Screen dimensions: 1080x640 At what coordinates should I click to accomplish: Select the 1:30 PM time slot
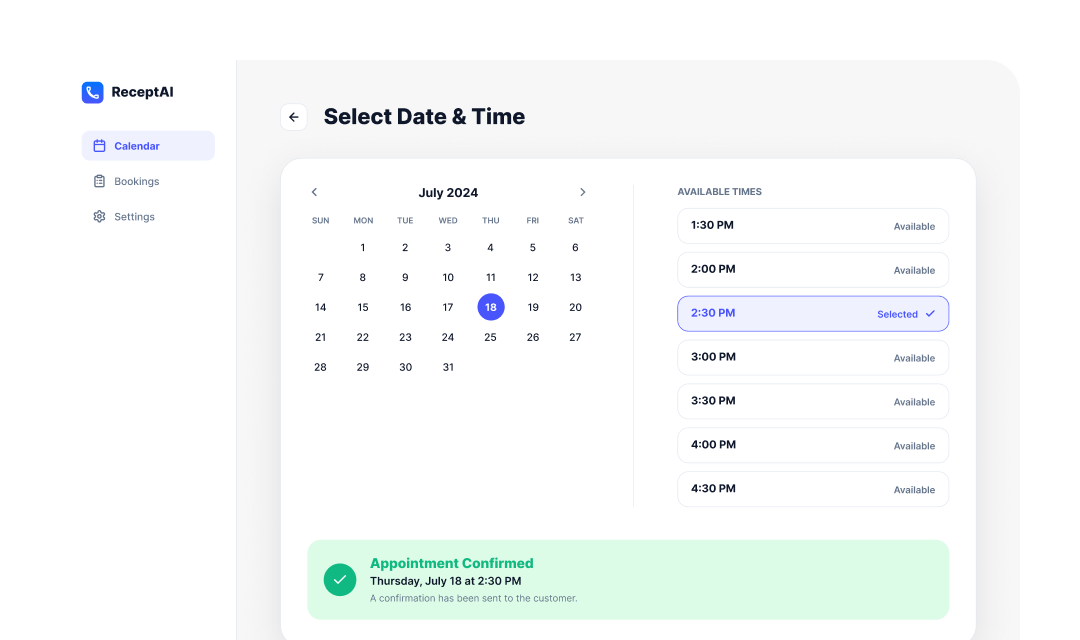813,226
